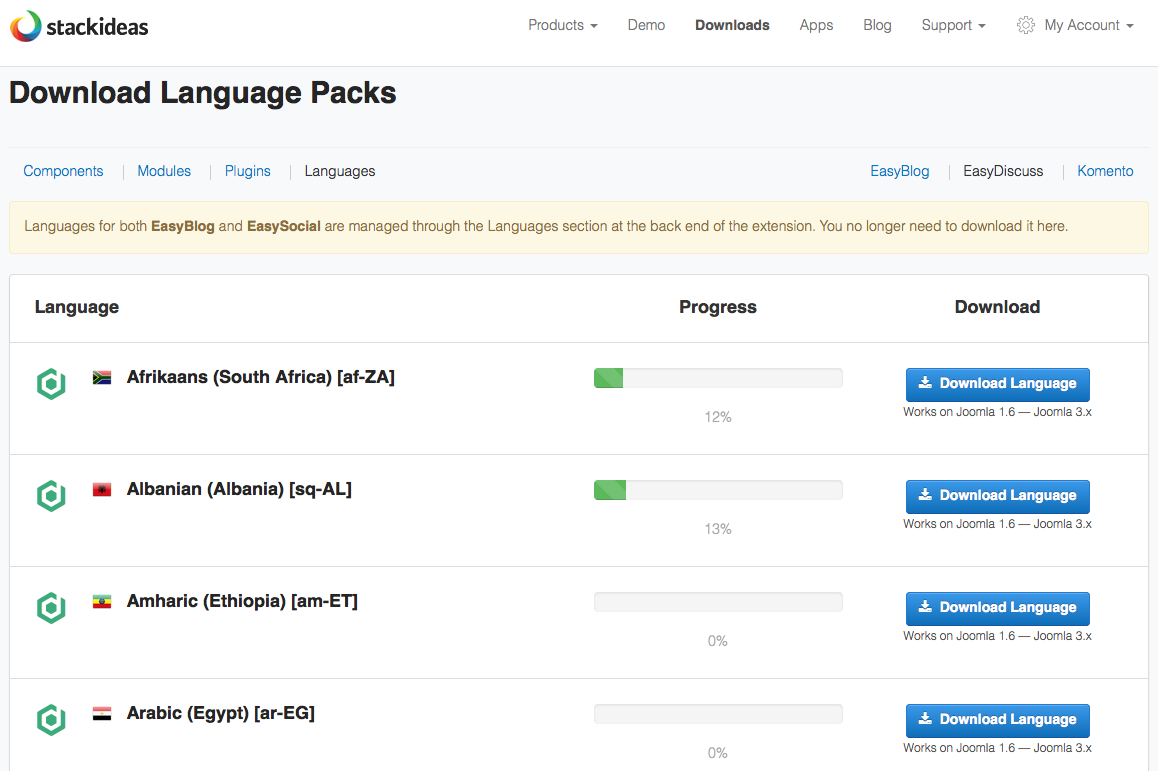This screenshot has width=1158, height=771.
Task: Click the StackIdeas logo
Action: pyautogui.click(x=79, y=26)
